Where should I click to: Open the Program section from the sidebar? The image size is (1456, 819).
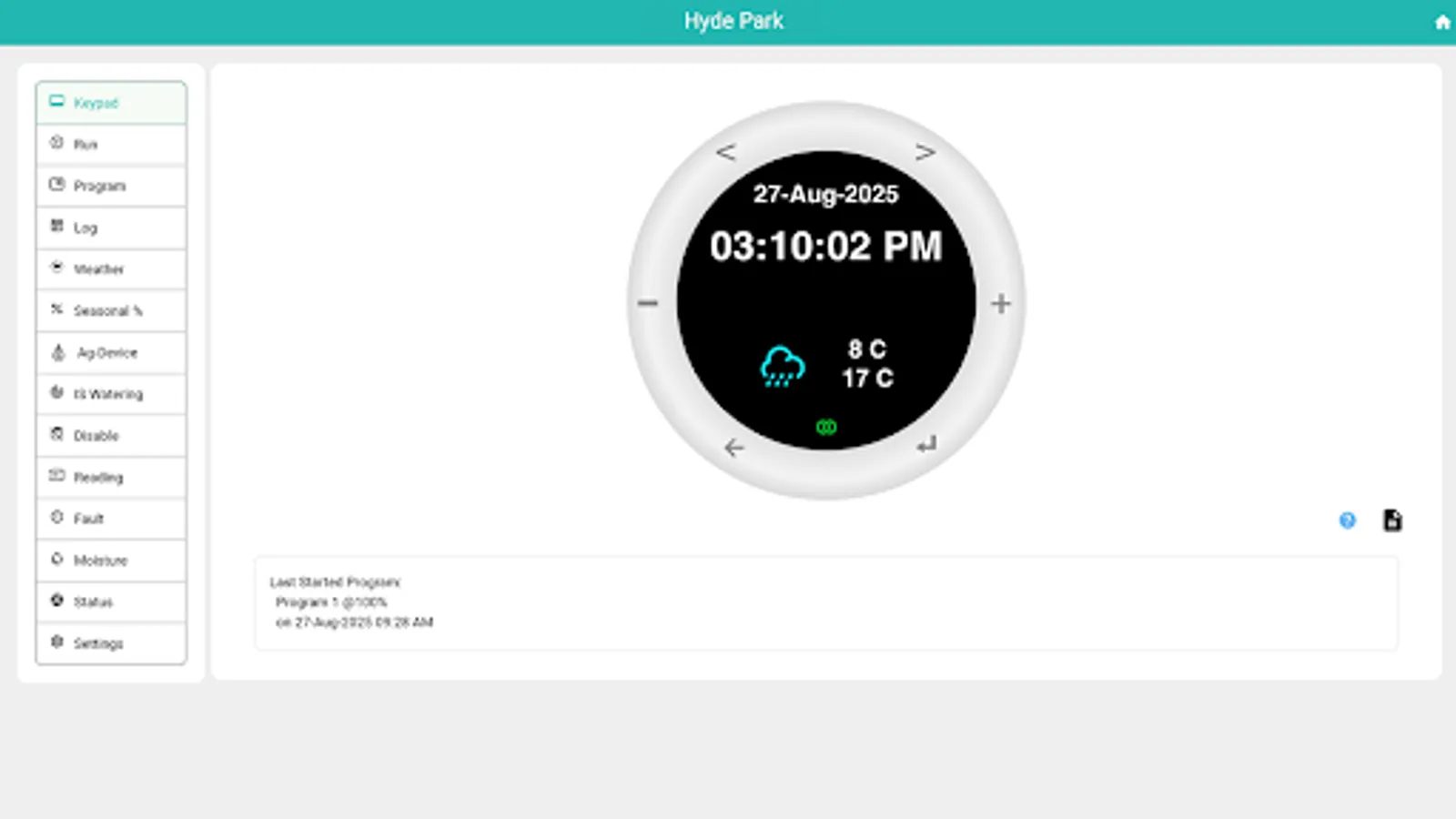110,186
